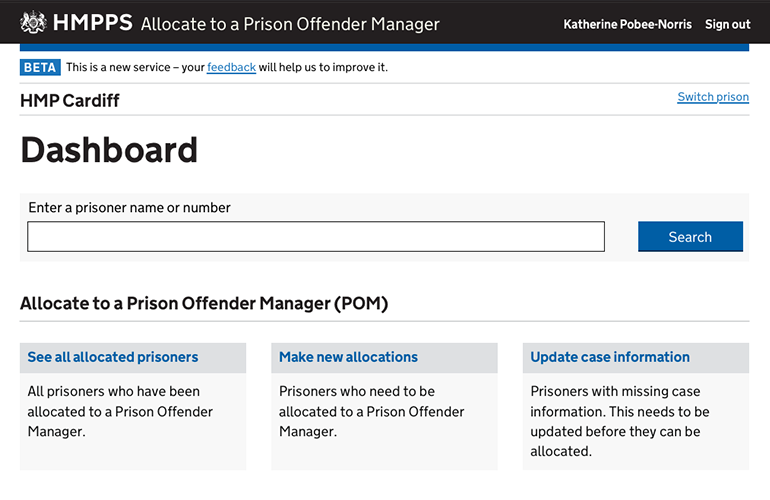This screenshot has width=770, height=500.
Task: Click the HMP Cardiff prison name
Action: coord(70,100)
